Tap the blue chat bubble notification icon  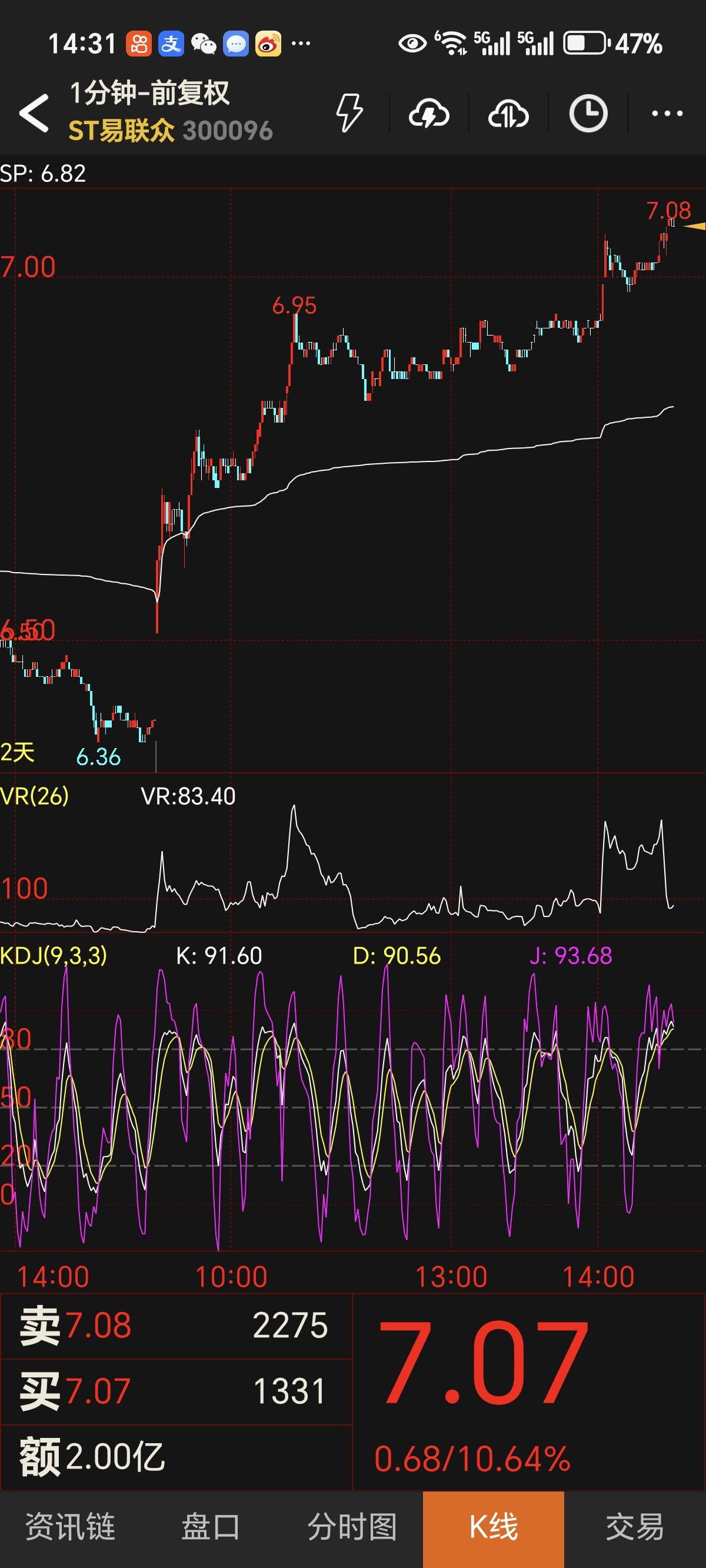[x=235, y=44]
